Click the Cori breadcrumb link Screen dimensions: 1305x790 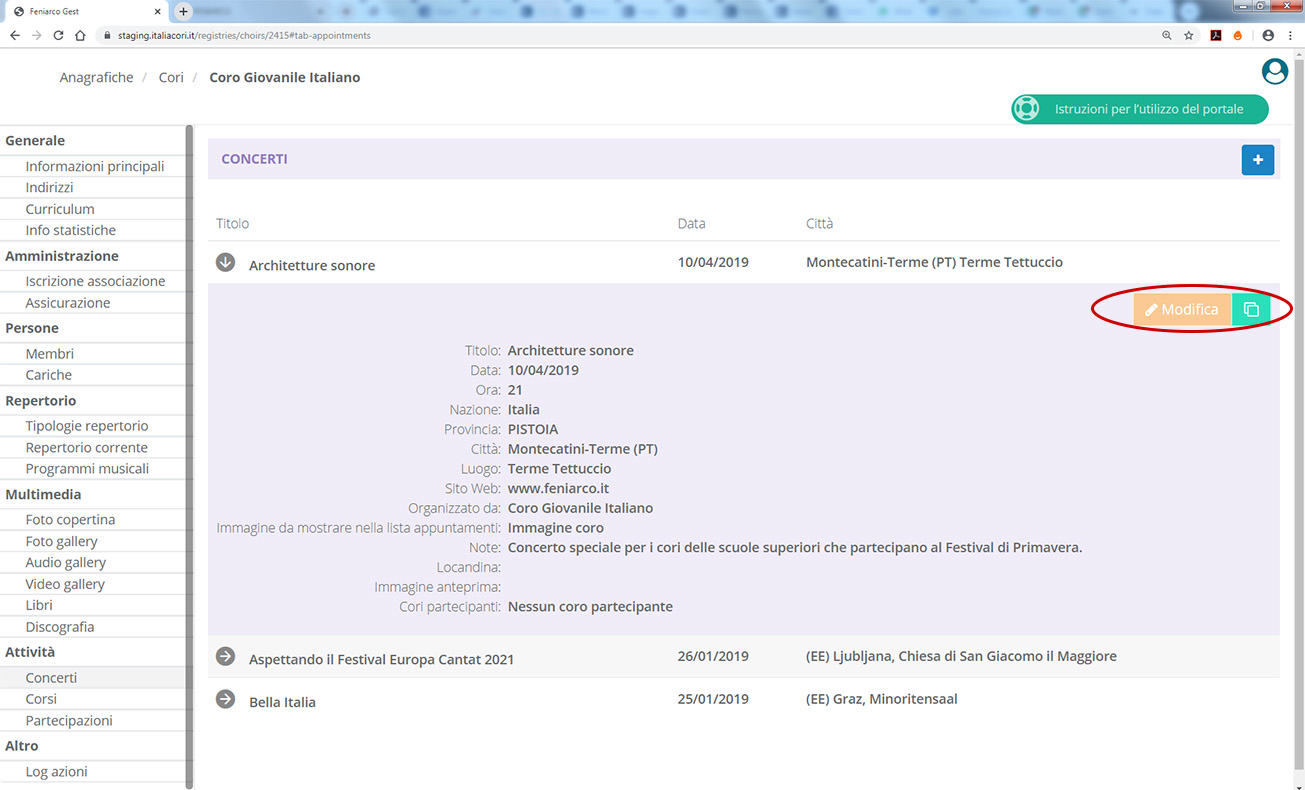pyautogui.click(x=171, y=77)
